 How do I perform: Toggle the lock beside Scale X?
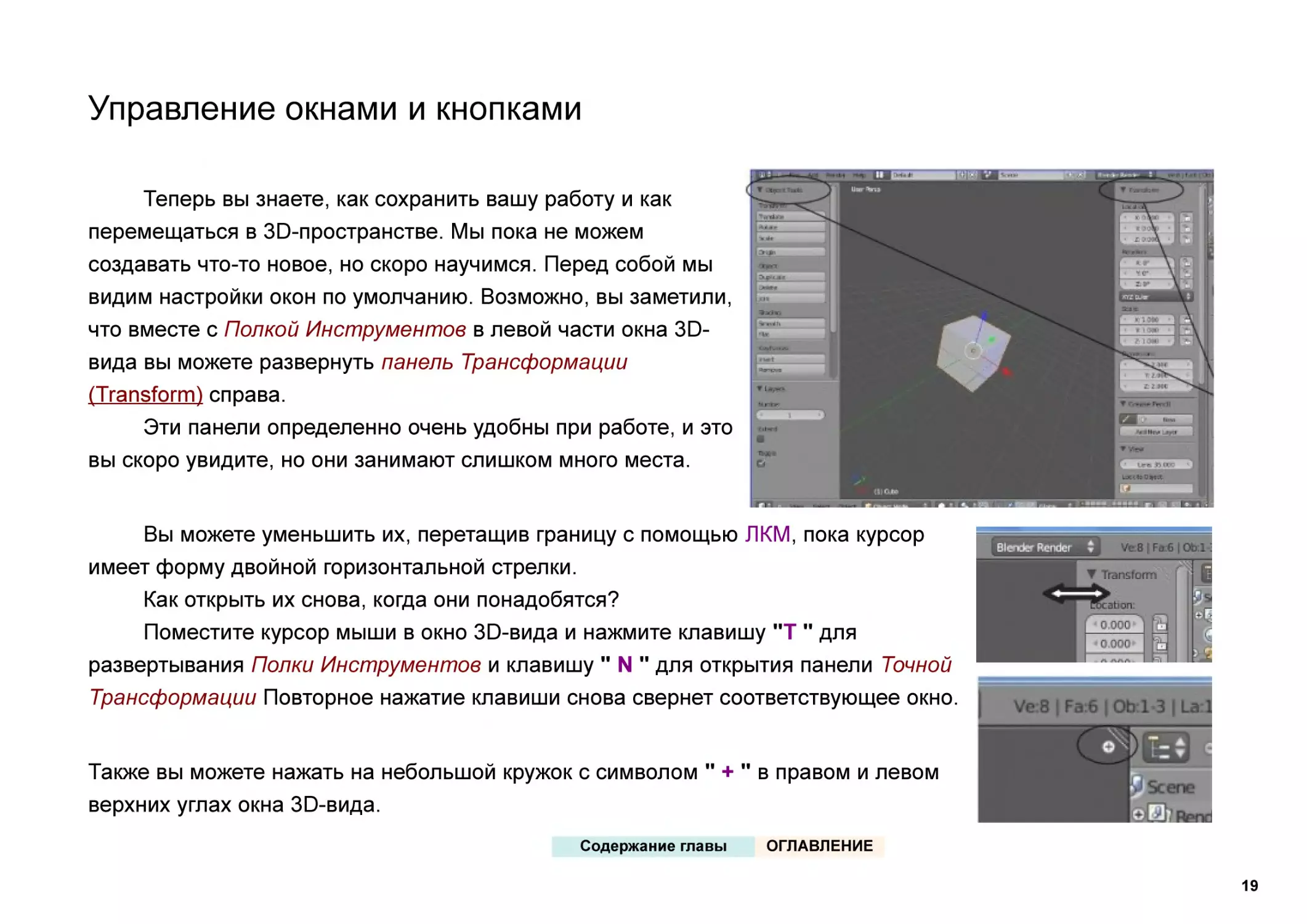tap(1186, 319)
